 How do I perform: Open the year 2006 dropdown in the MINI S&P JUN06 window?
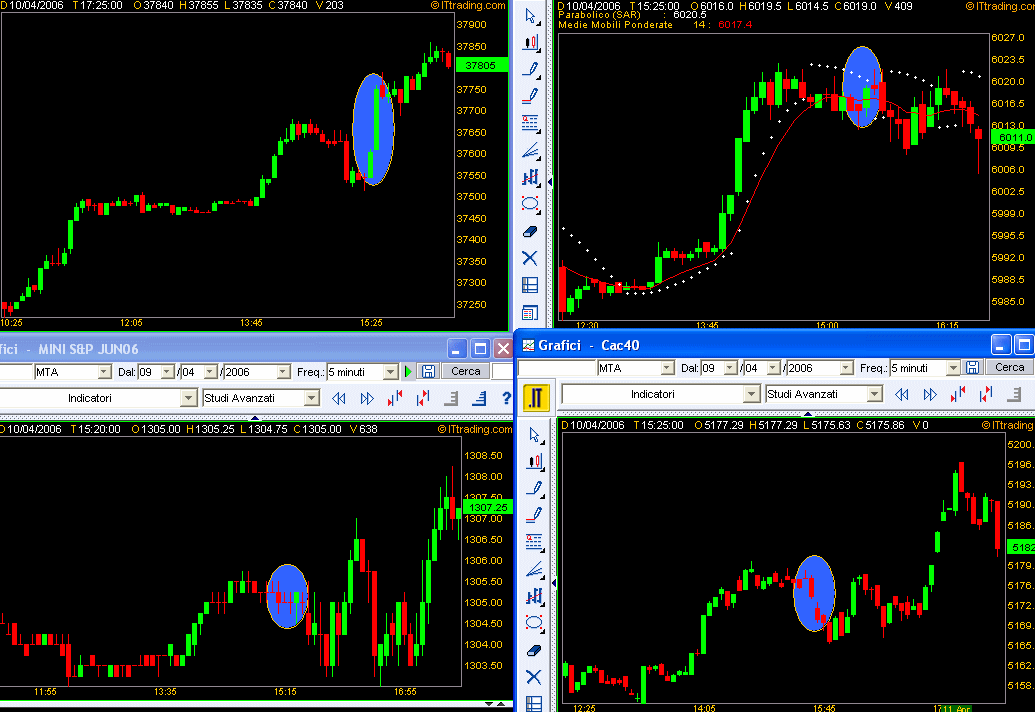pyautogui.click(x=283, y=372)
